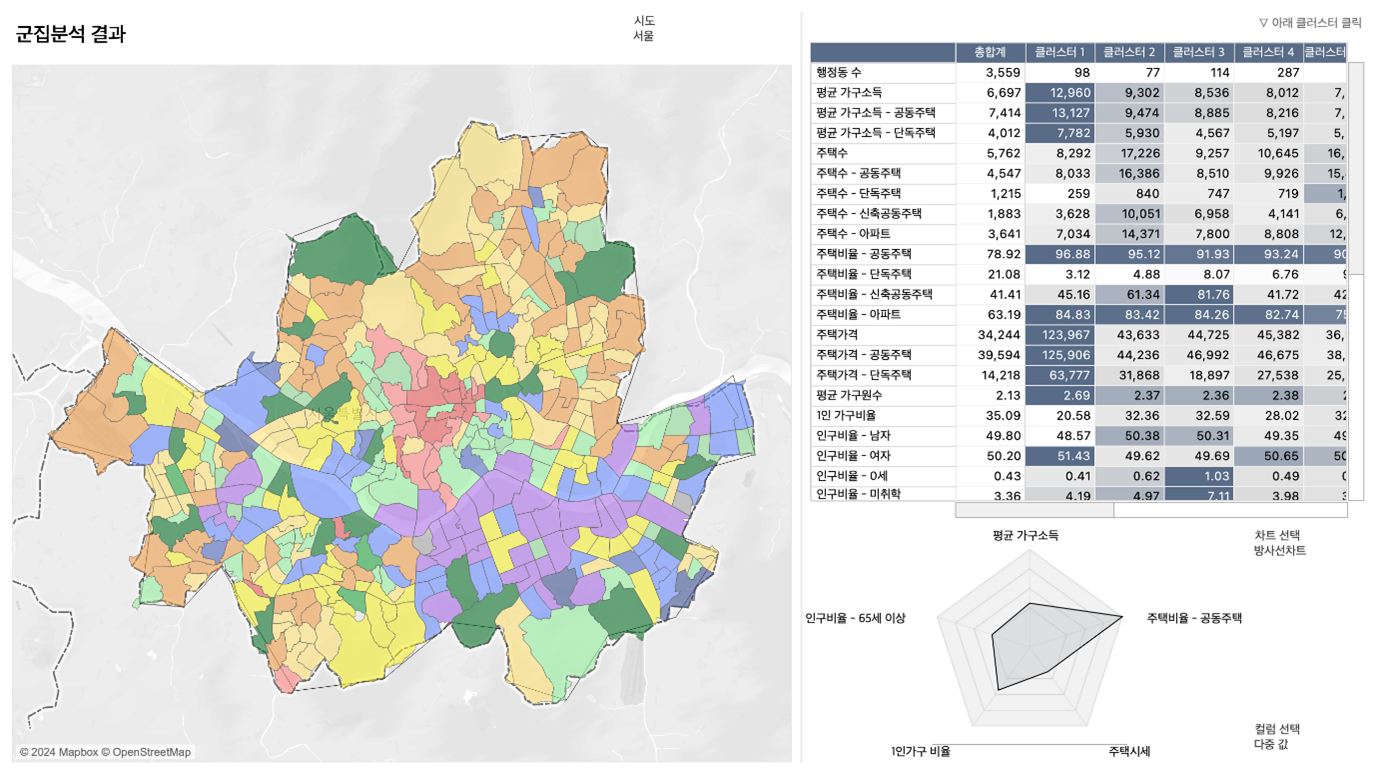
Task: Click the 81.76 cell in 클러스터 3
Action: pyautogui.click(x=1198, y=295)
